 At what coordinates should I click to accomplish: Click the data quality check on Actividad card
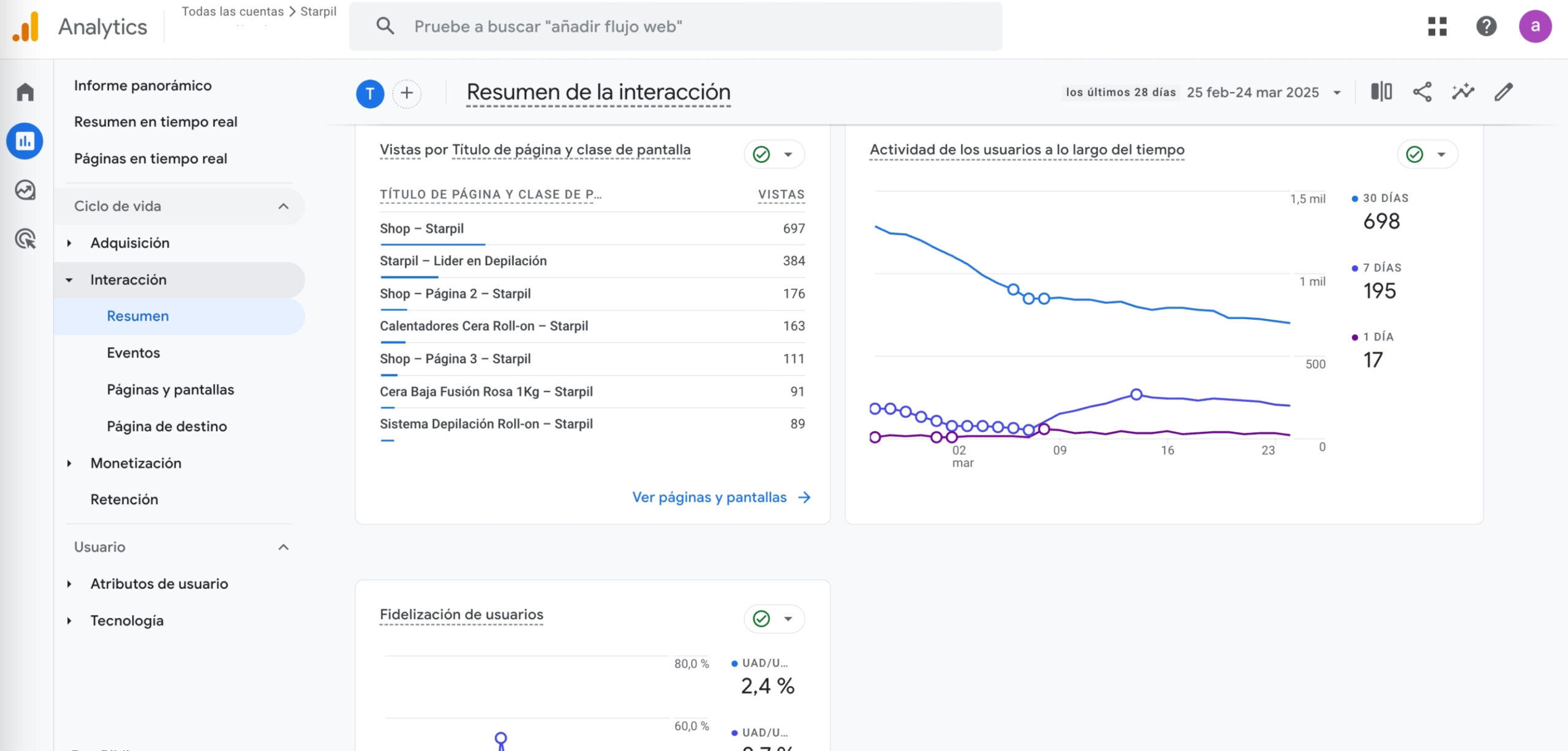1414,154
